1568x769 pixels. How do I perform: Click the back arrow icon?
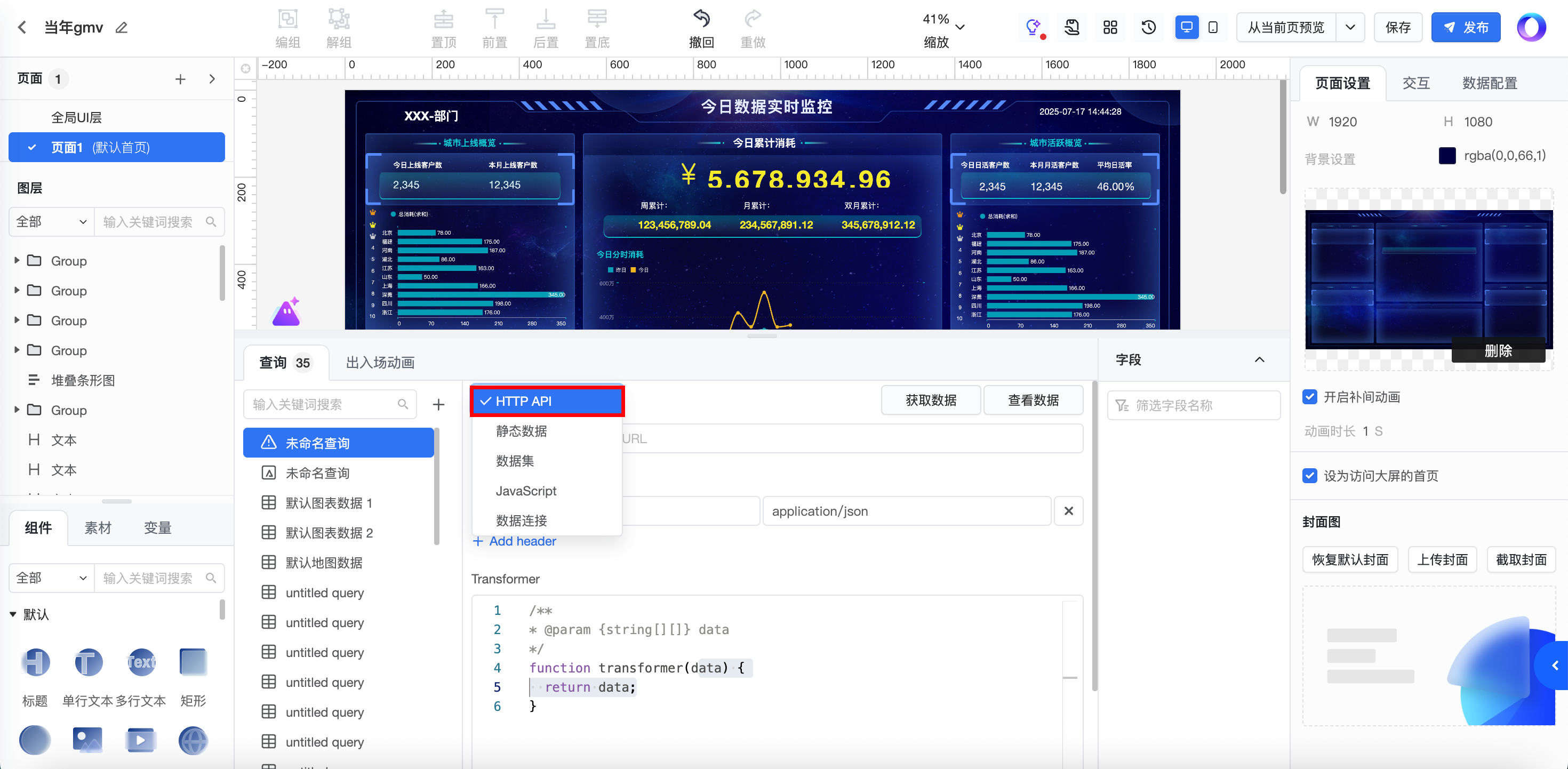[22, 27]
